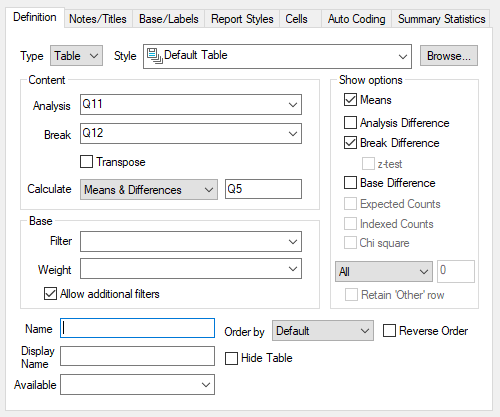Open the Base/Labels tab

click(x=169, y=19)
